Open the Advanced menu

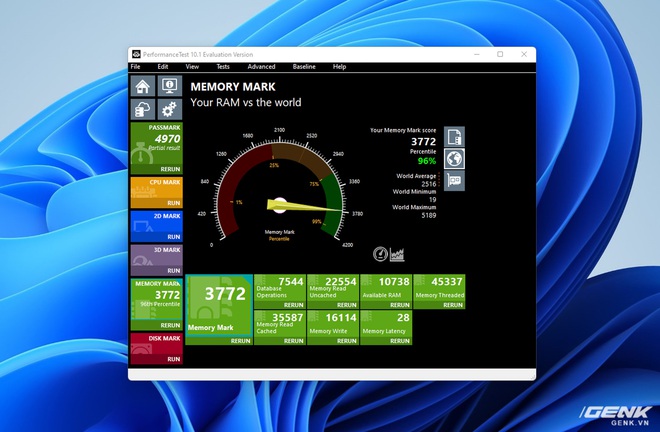(x=261, y=67)
